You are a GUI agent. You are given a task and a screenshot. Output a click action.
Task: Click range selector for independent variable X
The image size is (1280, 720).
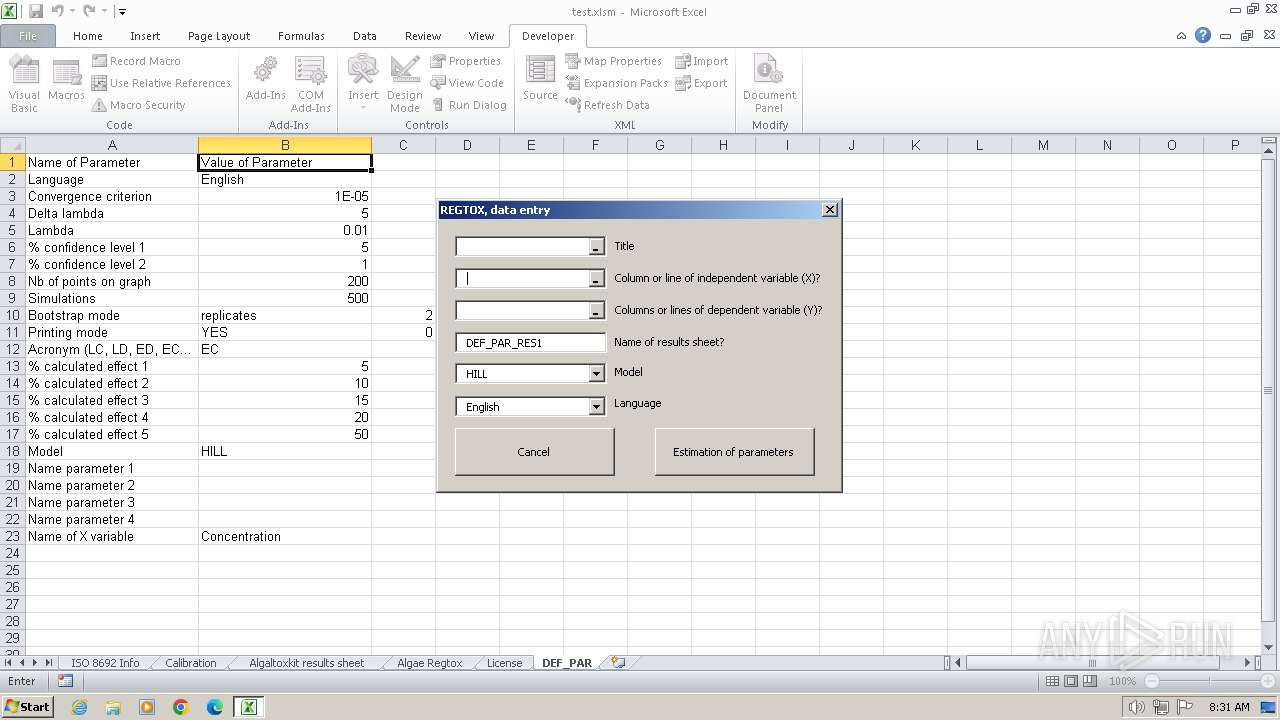(596, 279)
